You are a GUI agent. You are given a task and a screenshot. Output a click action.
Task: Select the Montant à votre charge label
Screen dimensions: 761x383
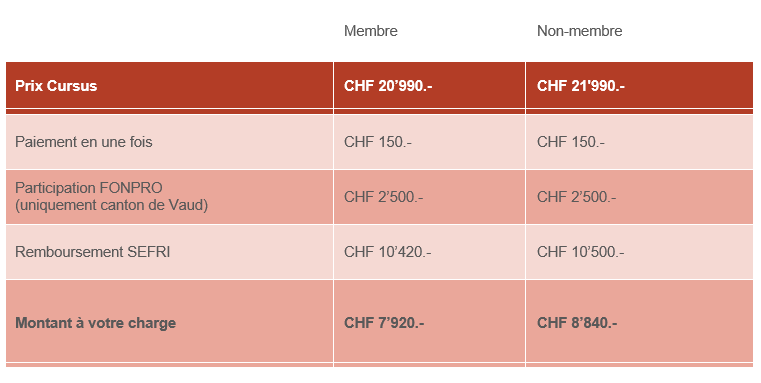click(x=95, y=323)
